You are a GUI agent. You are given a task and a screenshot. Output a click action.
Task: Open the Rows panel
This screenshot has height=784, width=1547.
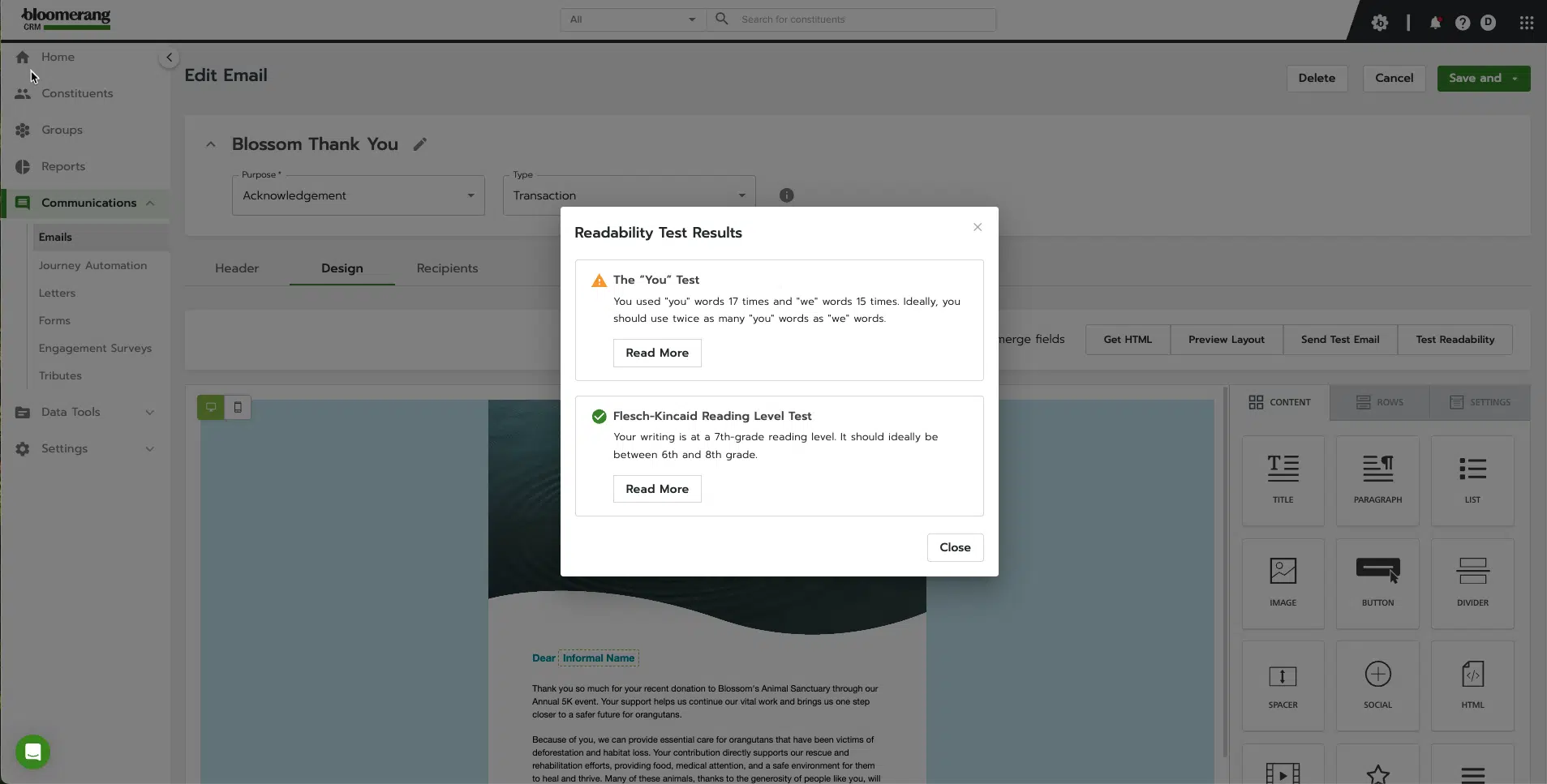click(x=1381, y=402)
